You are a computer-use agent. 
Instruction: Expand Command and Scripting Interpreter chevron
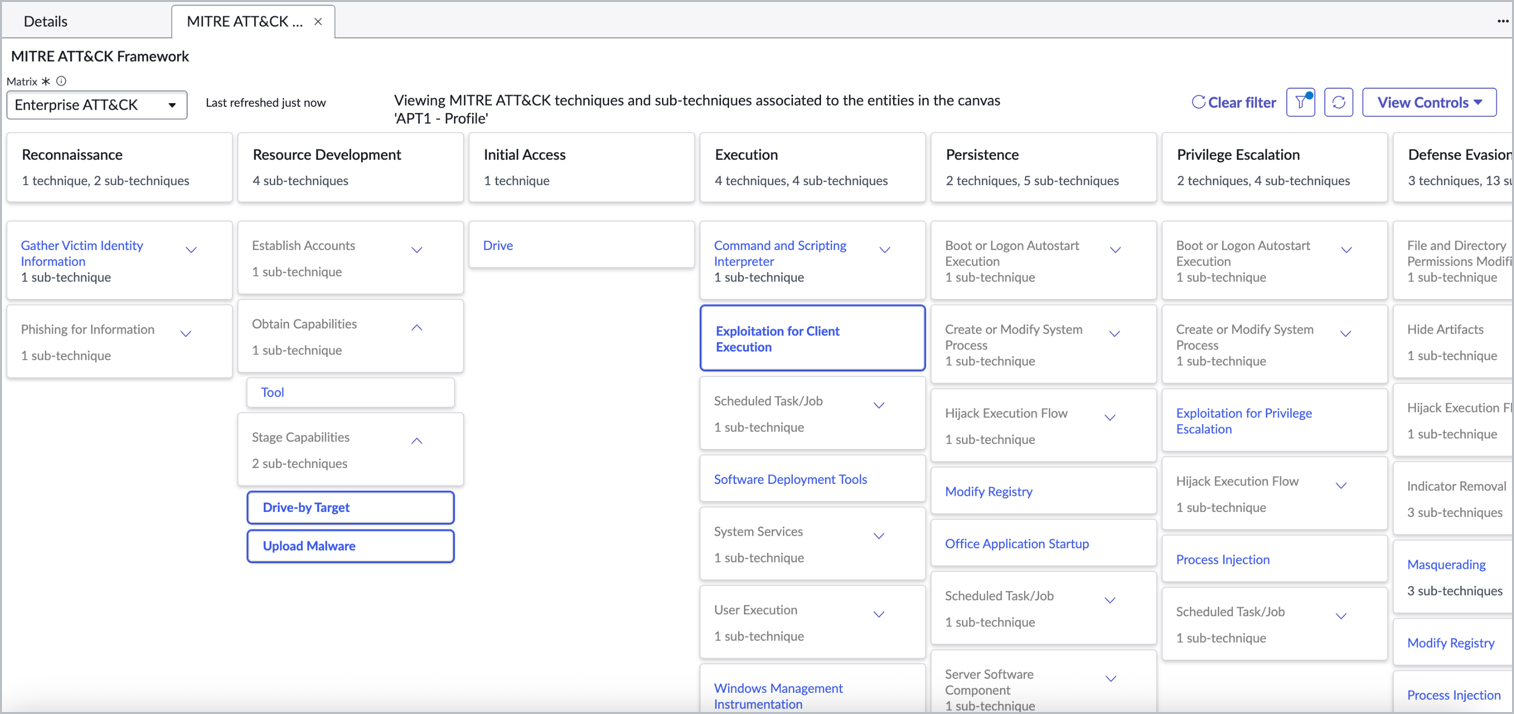(884, 250)
